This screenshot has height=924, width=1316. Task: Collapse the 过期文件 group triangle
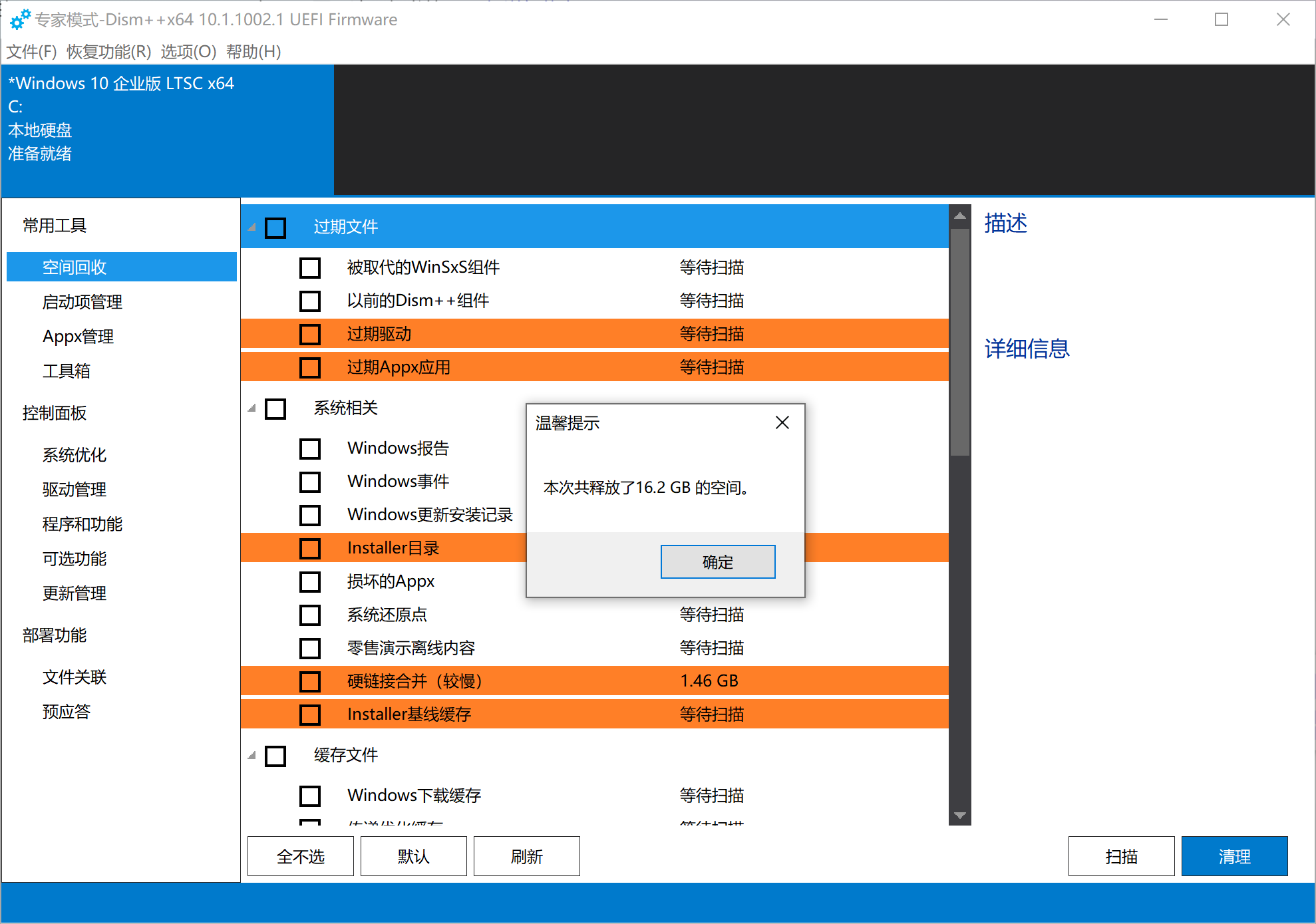pyautogui.click(x=251, y=228)
